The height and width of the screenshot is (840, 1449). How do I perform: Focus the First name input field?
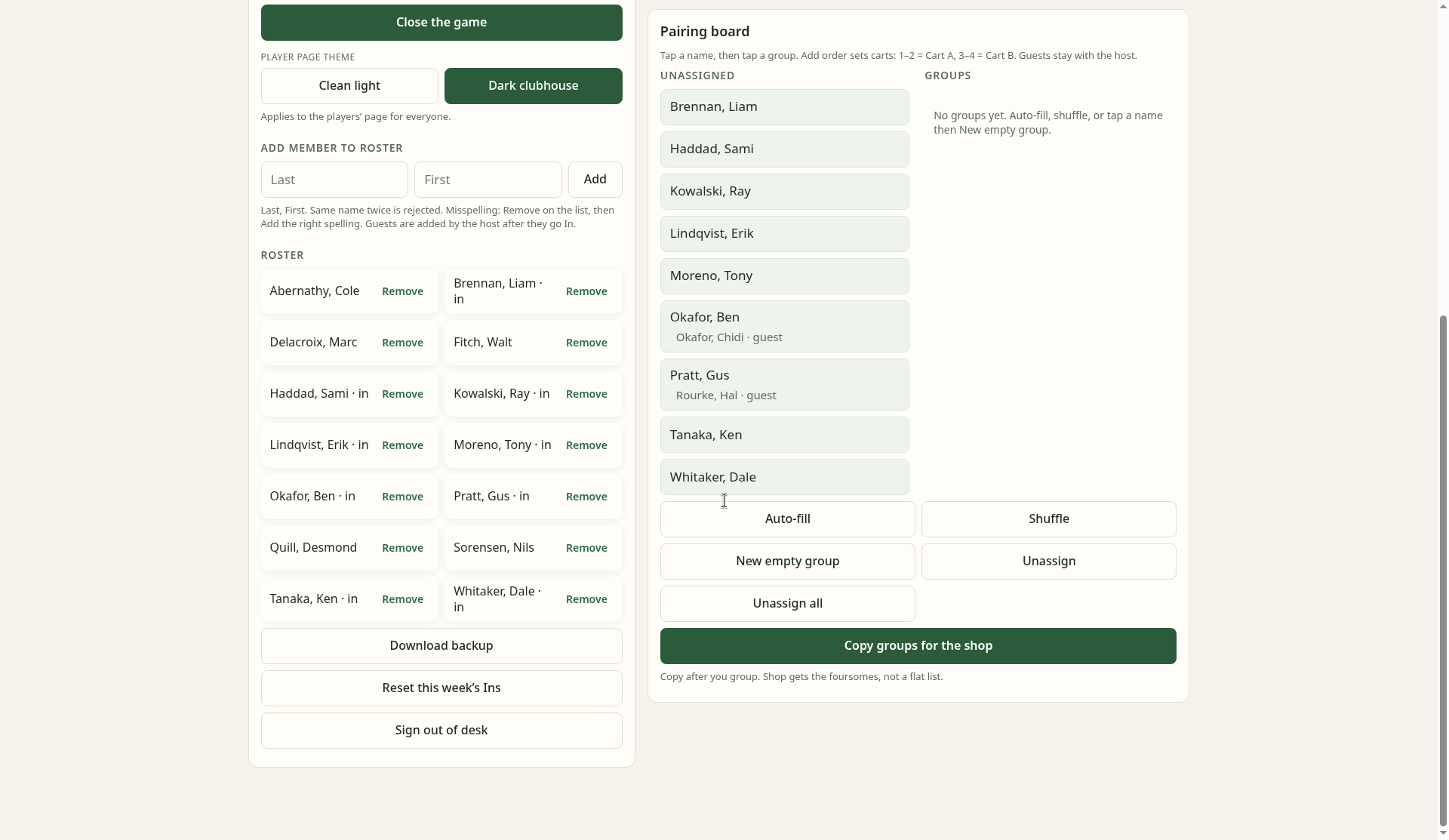488,180
